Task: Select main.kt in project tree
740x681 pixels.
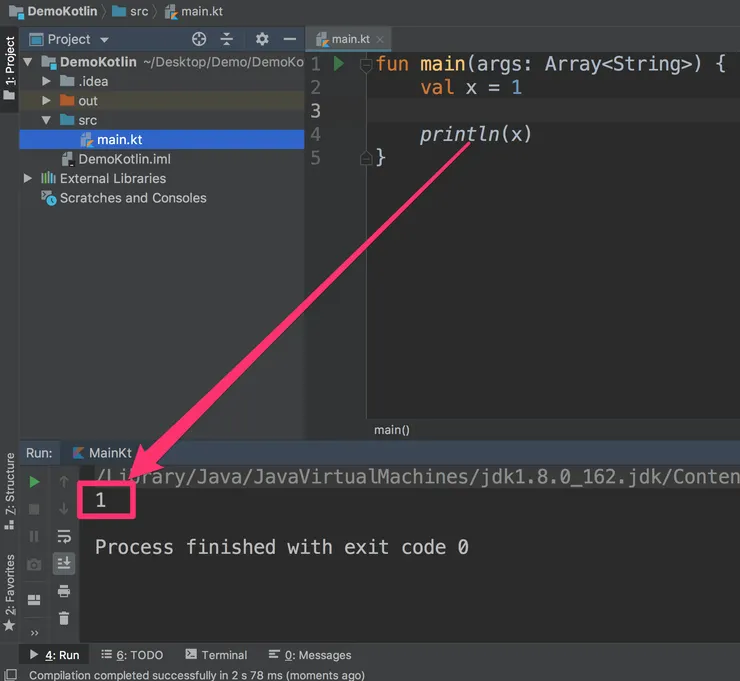Action: tap(161, 140)
